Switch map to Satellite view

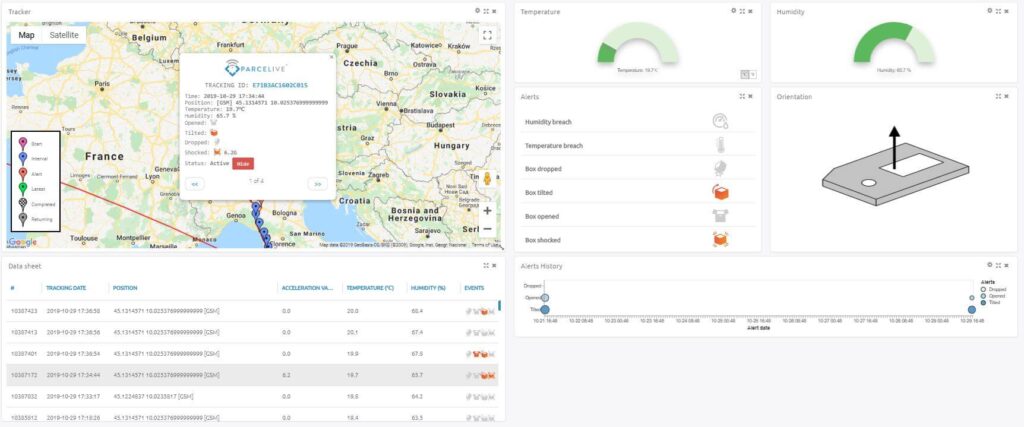pyautogui.click(x=64, y=35)
